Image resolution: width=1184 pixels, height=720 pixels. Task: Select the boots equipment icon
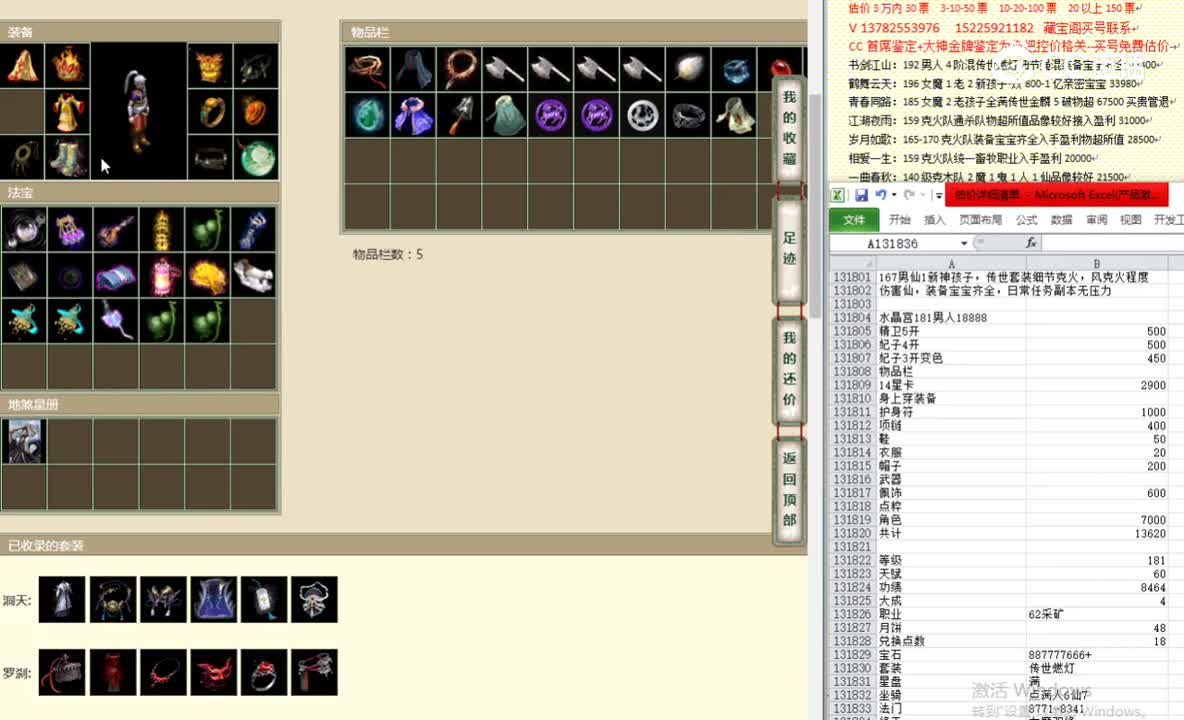[68, 158]
